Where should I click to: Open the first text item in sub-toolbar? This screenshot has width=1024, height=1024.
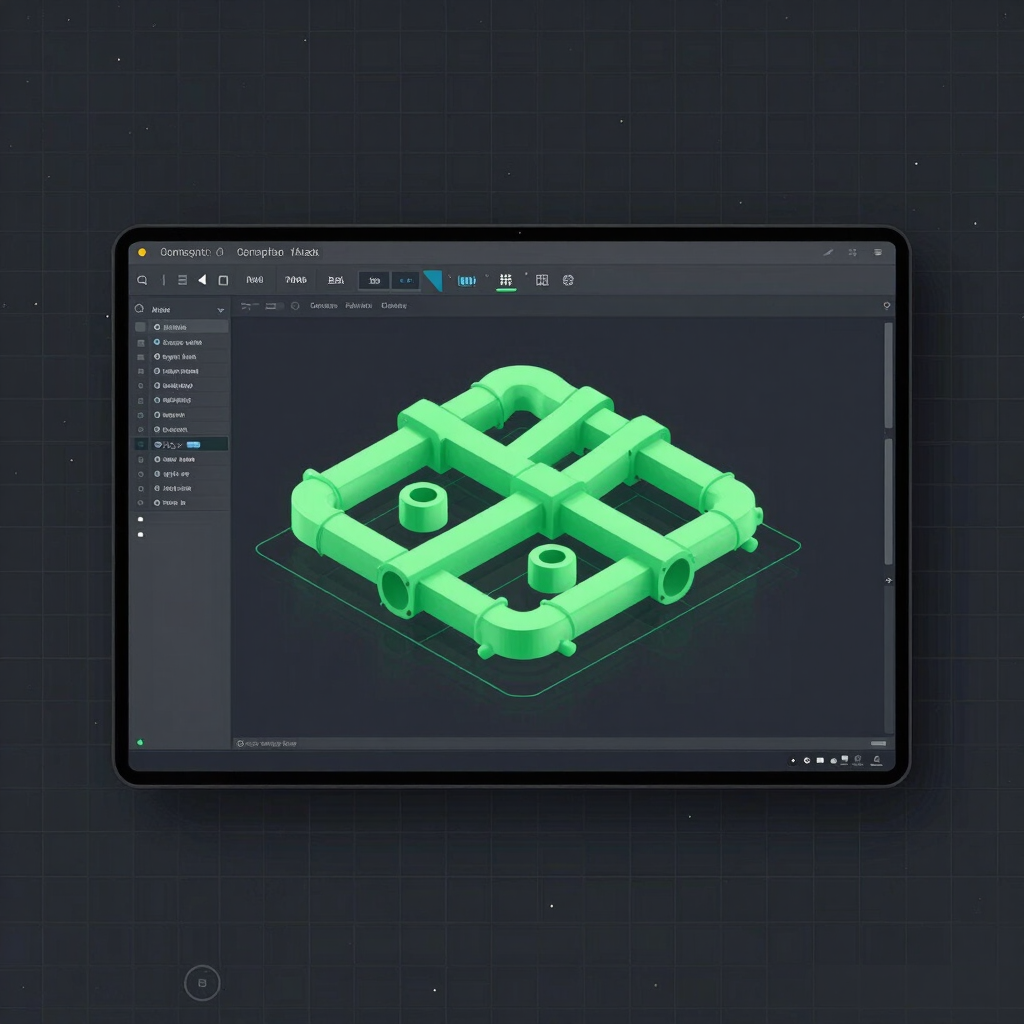(x=323, y=306)
